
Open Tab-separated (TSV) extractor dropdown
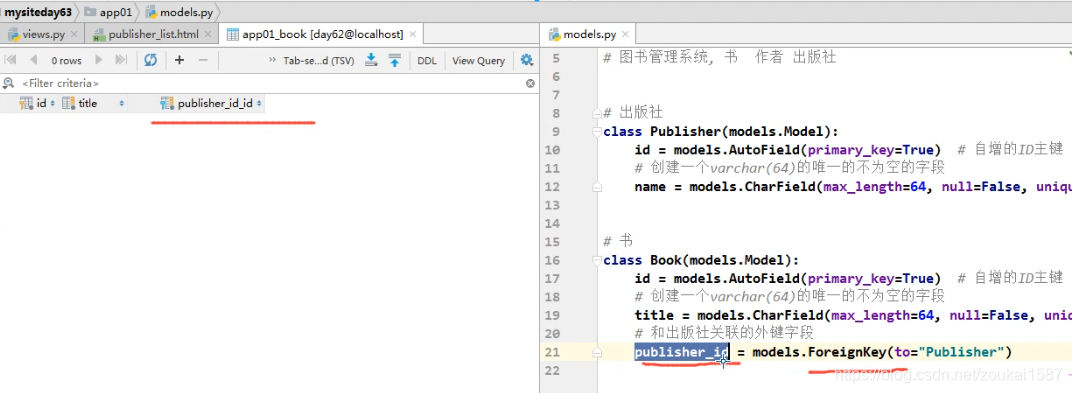point(319,61)
